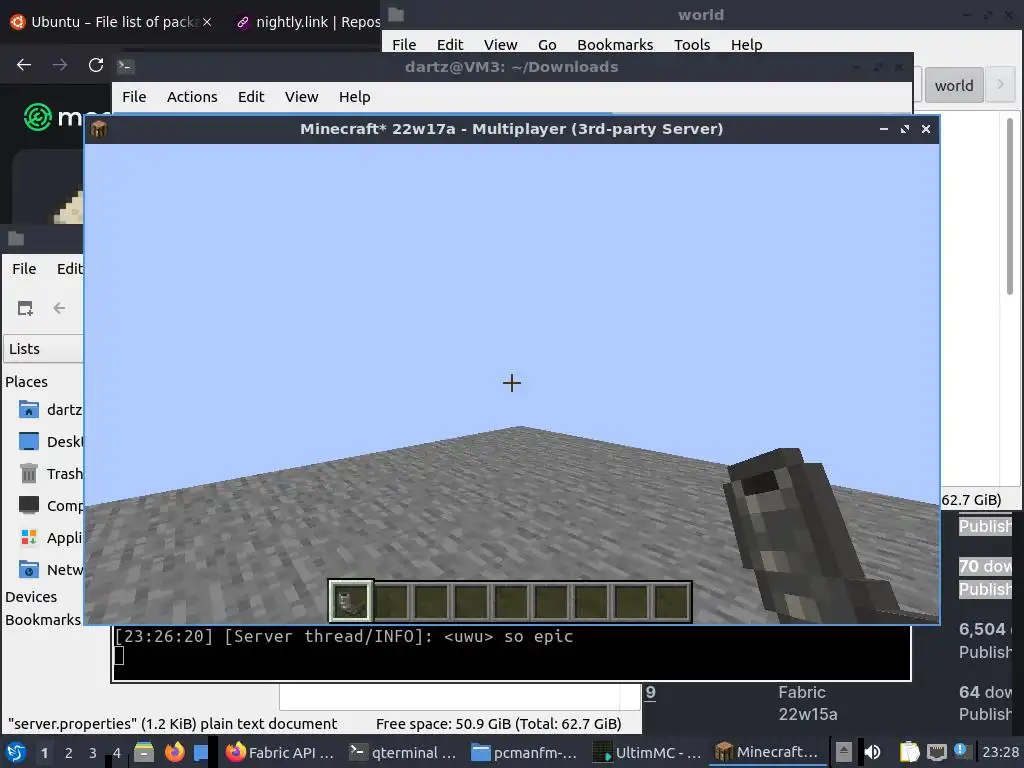1024x768 pixels.
Task: Switch to virtual desktop 3
Action: (93, 753)
